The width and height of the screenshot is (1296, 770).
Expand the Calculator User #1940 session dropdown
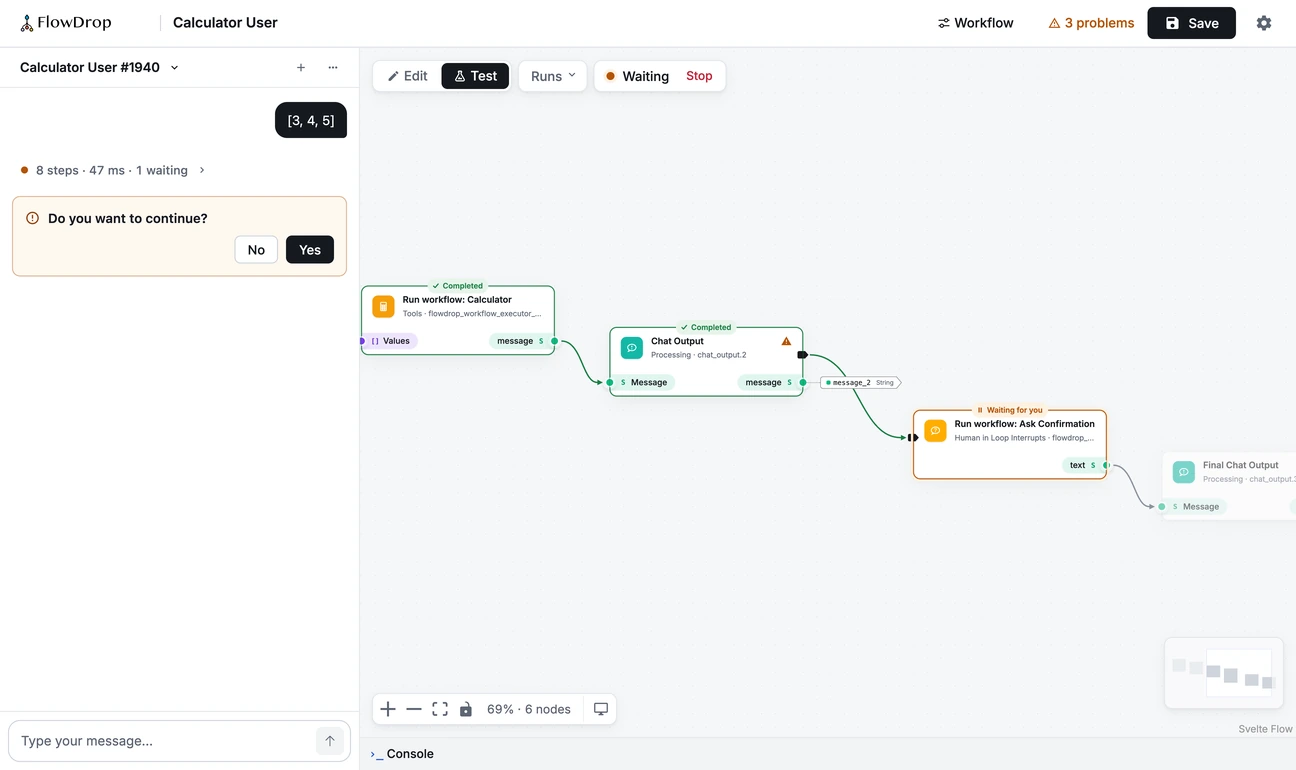(100, 68)
